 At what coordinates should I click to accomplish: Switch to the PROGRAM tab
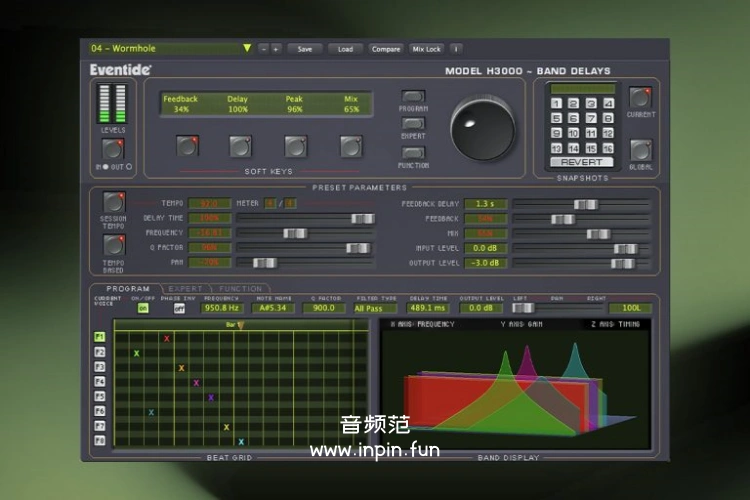tap(128, 289)
